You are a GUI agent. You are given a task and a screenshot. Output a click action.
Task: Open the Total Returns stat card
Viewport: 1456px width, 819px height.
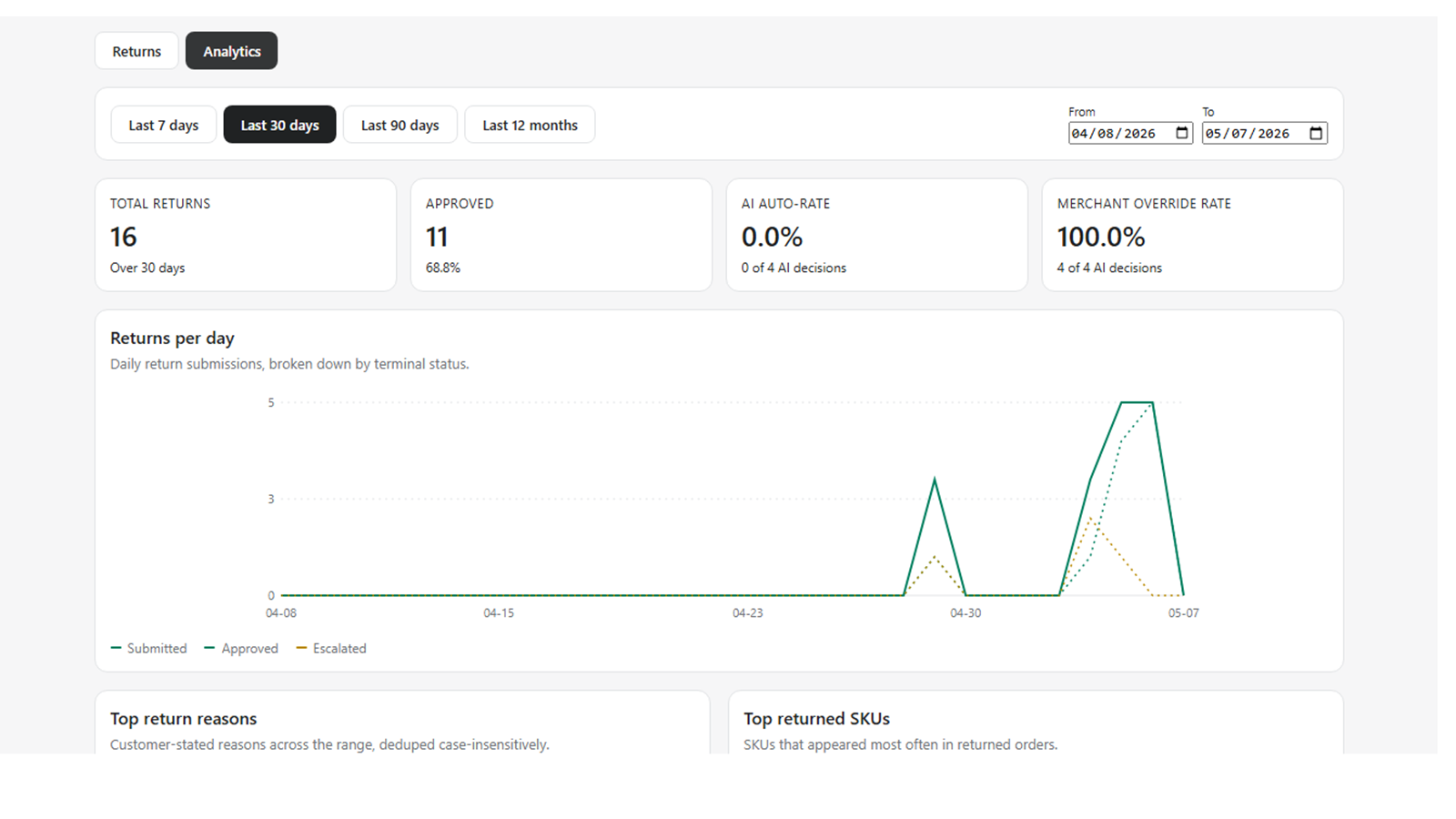click(246, 235)
